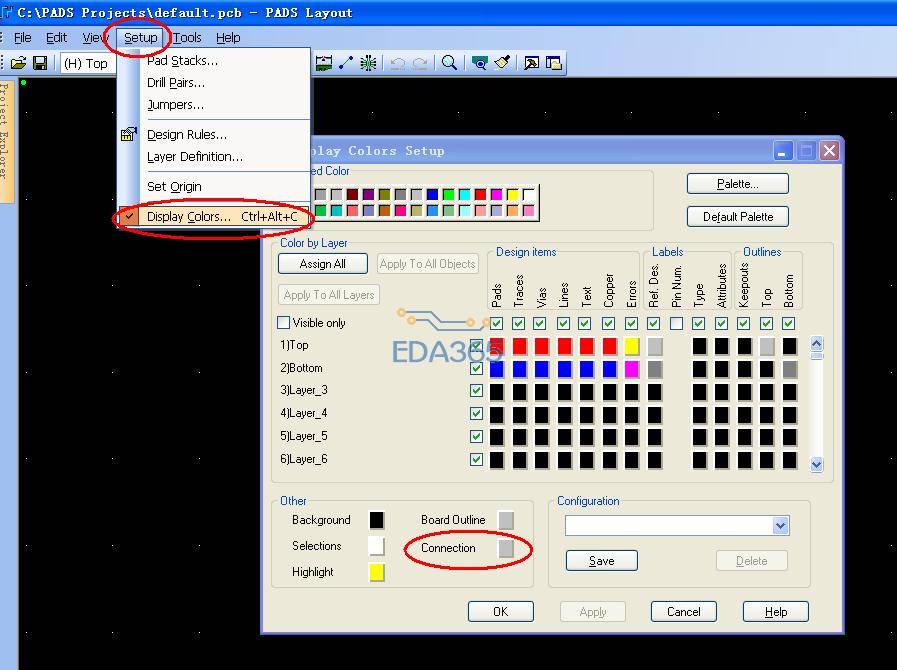Click the Open file folder icon
This screenshot has height=670, width=897.
point(19,63)
